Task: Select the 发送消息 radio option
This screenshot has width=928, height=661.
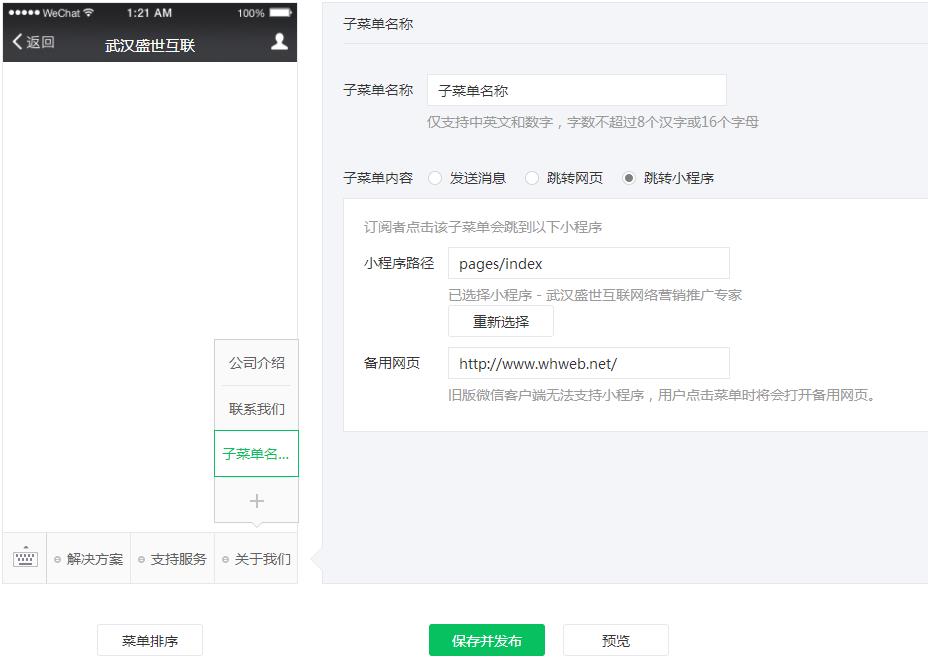Action: pos(435,178)
